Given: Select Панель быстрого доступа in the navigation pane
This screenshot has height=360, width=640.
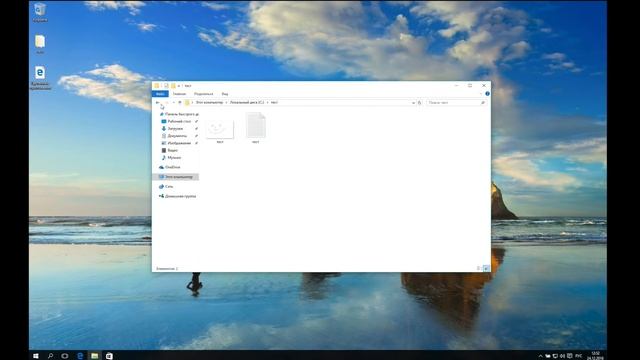Looking at the screenshot, I should (x=179, y=114).
